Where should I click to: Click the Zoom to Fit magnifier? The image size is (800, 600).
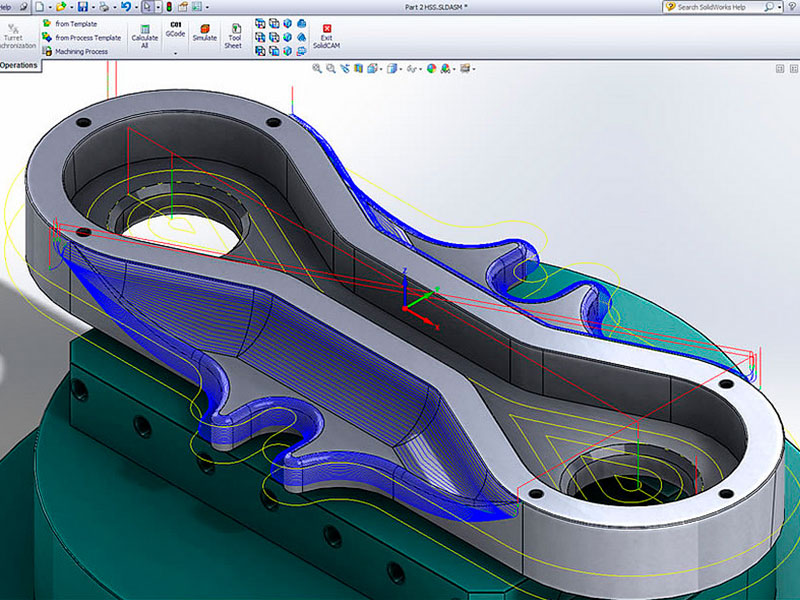pyautogui.click(x=317, y=69)
